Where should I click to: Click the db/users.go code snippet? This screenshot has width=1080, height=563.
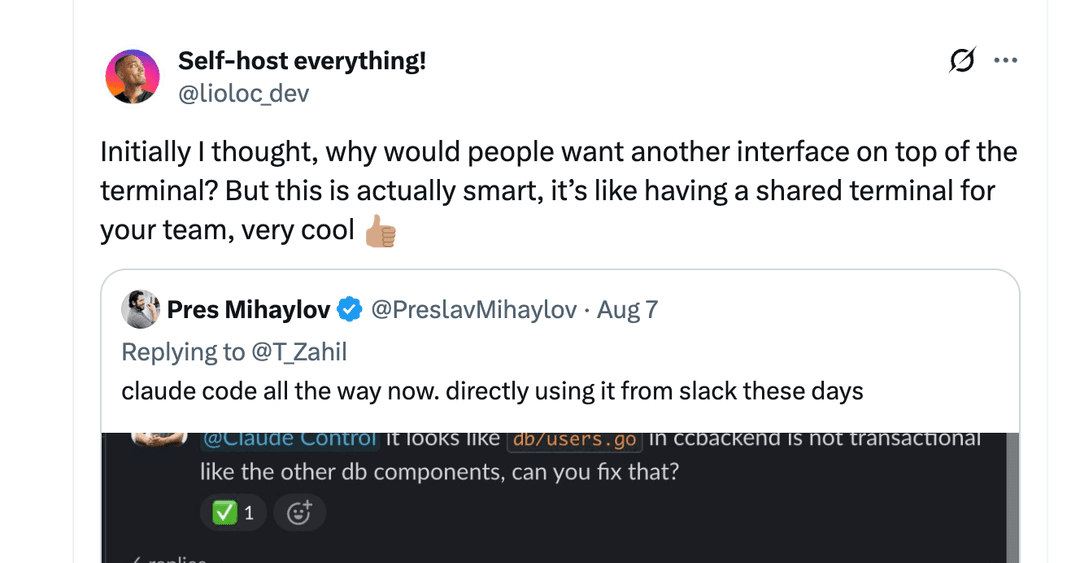coord(573,440)
